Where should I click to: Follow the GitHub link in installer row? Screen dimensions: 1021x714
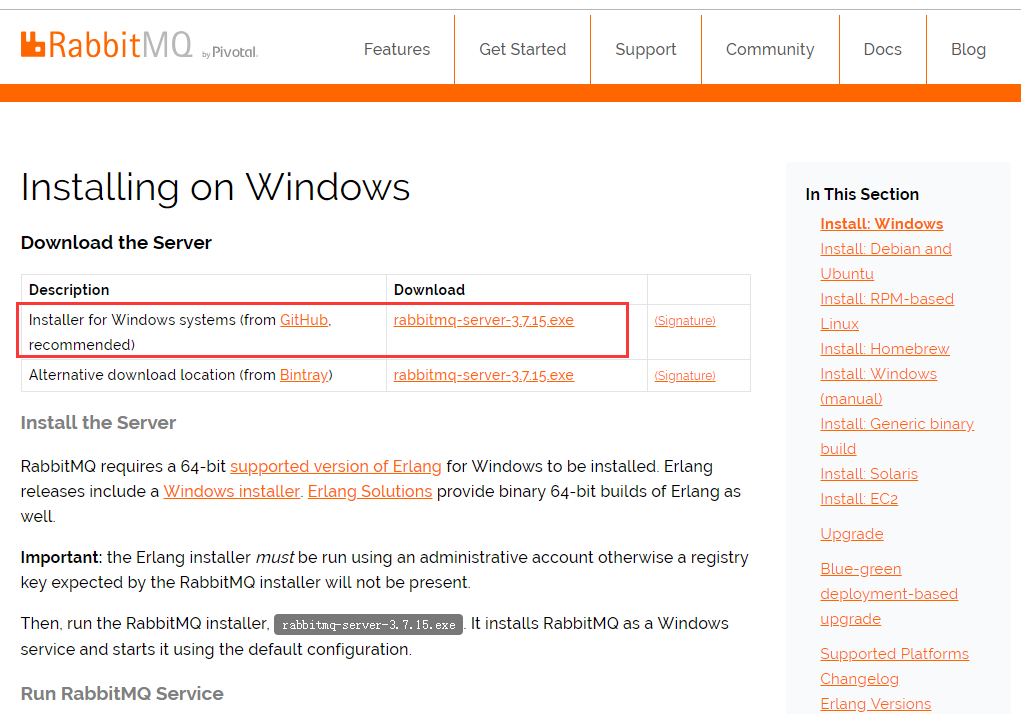(x=304, y=320)
